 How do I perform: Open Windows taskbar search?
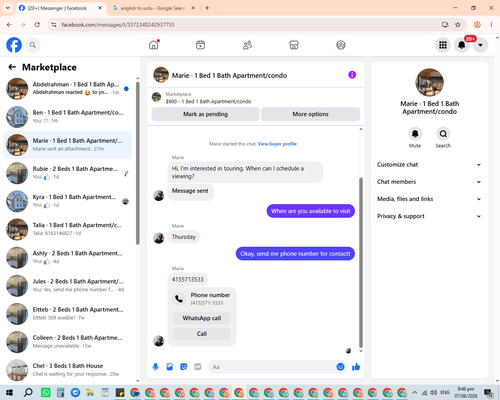28,392
